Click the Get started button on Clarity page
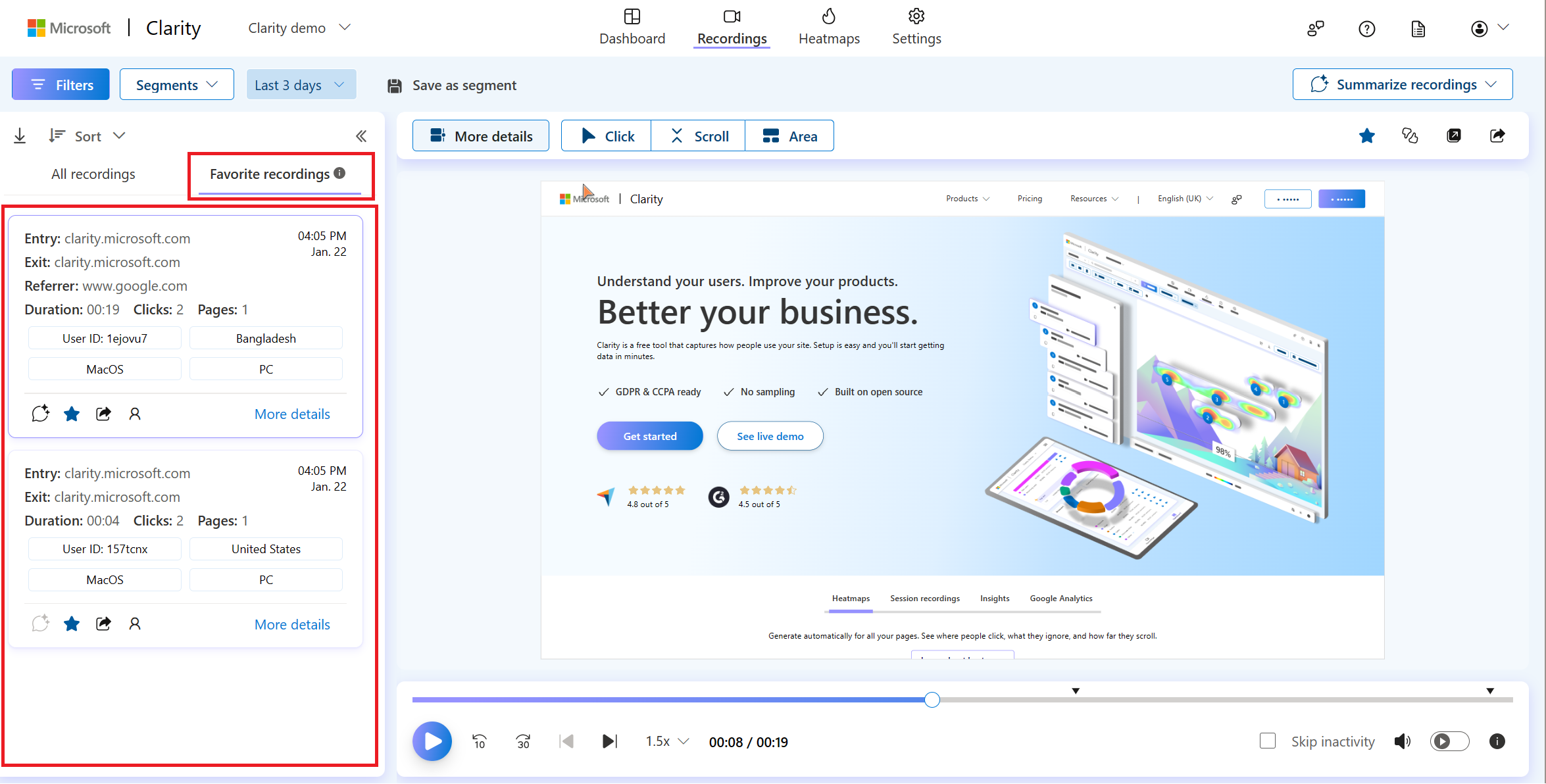 tap(650, 436)
